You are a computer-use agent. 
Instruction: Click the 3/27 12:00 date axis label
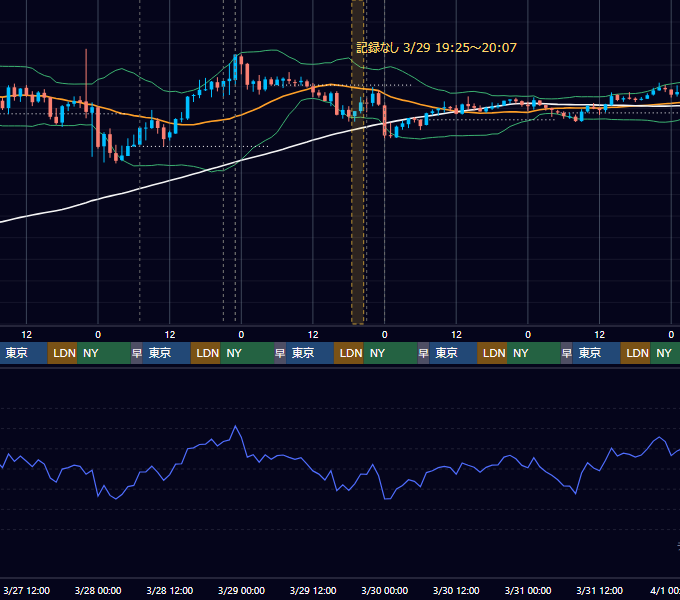pos(26,590)
